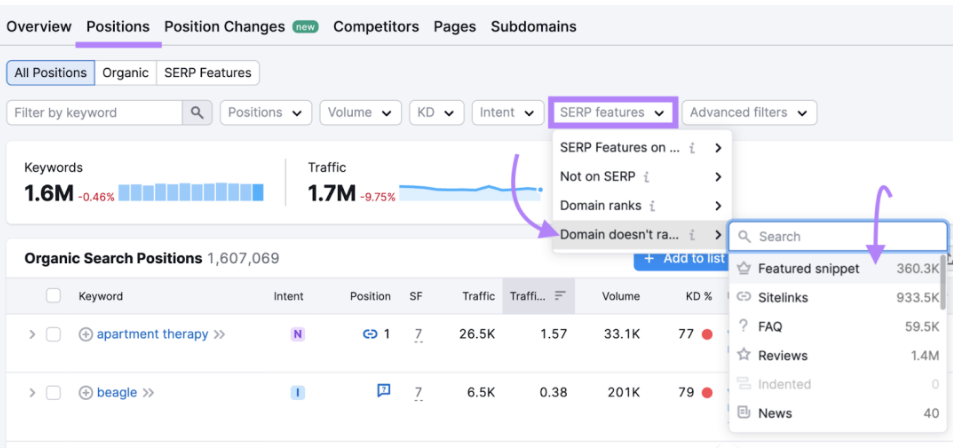Check the apartment therapy row checkbox

(54, 334)
